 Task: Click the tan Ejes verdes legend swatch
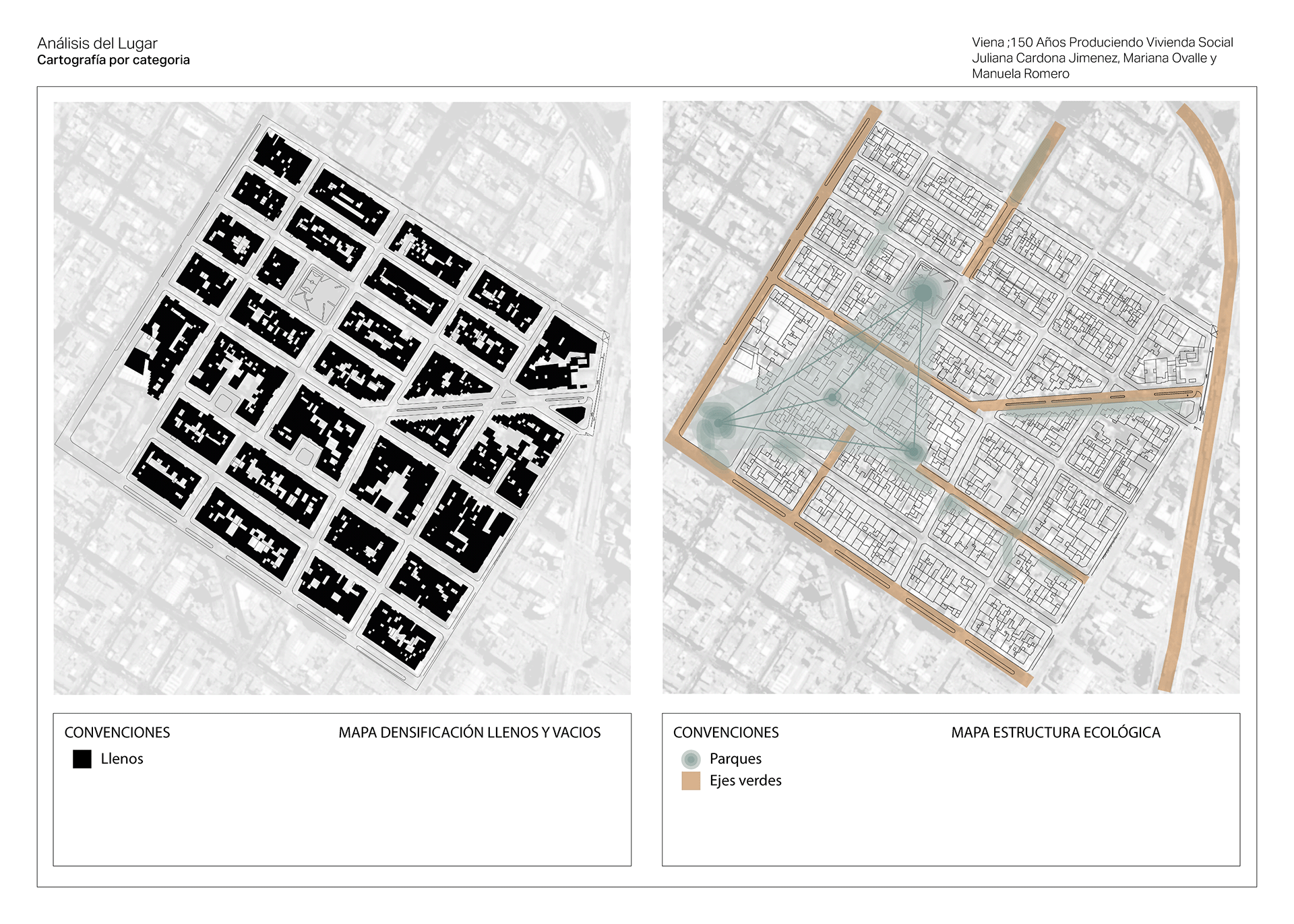[691, 781]
